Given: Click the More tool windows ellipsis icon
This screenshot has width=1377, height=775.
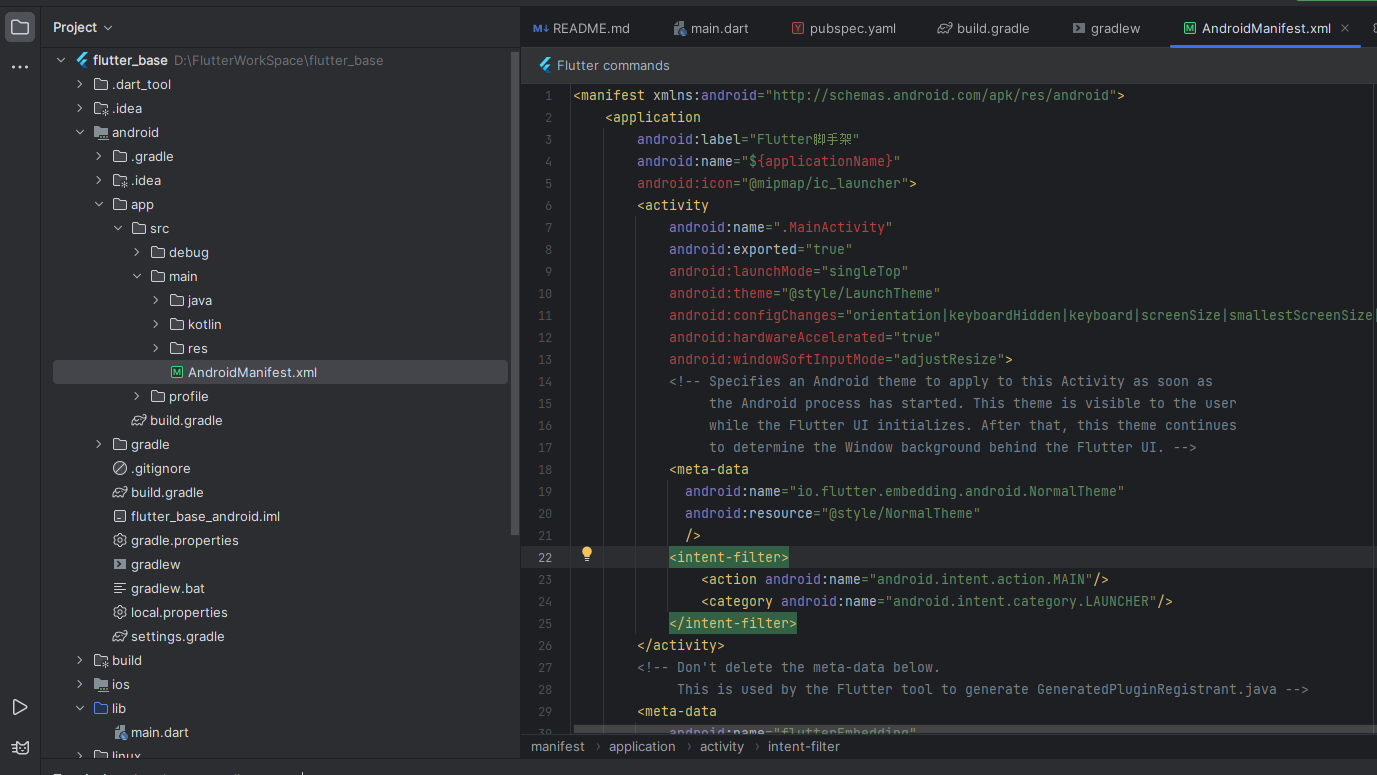Looking at the screenshot, I should click(20, 67).
